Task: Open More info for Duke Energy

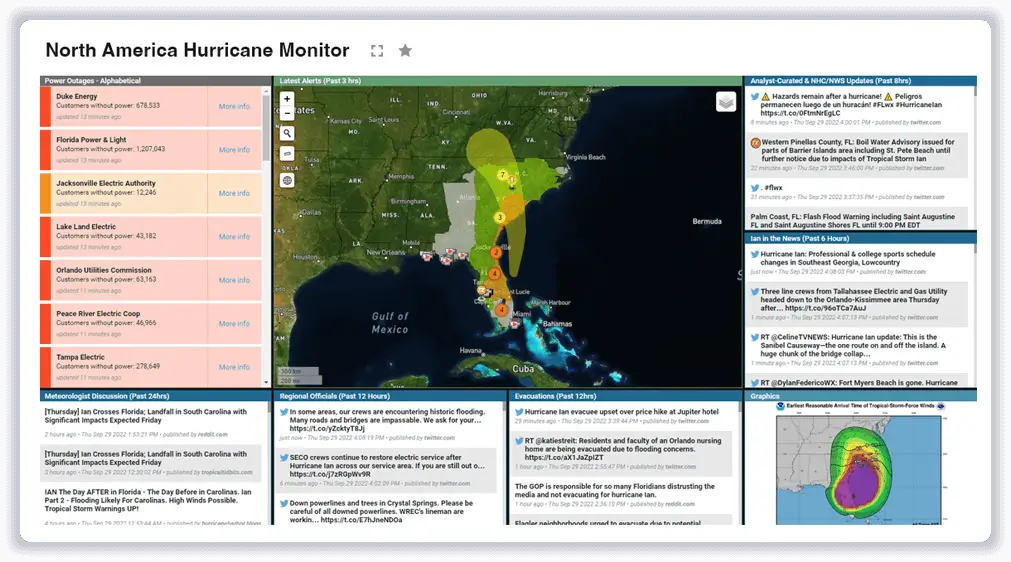Action: click(234, 106)
